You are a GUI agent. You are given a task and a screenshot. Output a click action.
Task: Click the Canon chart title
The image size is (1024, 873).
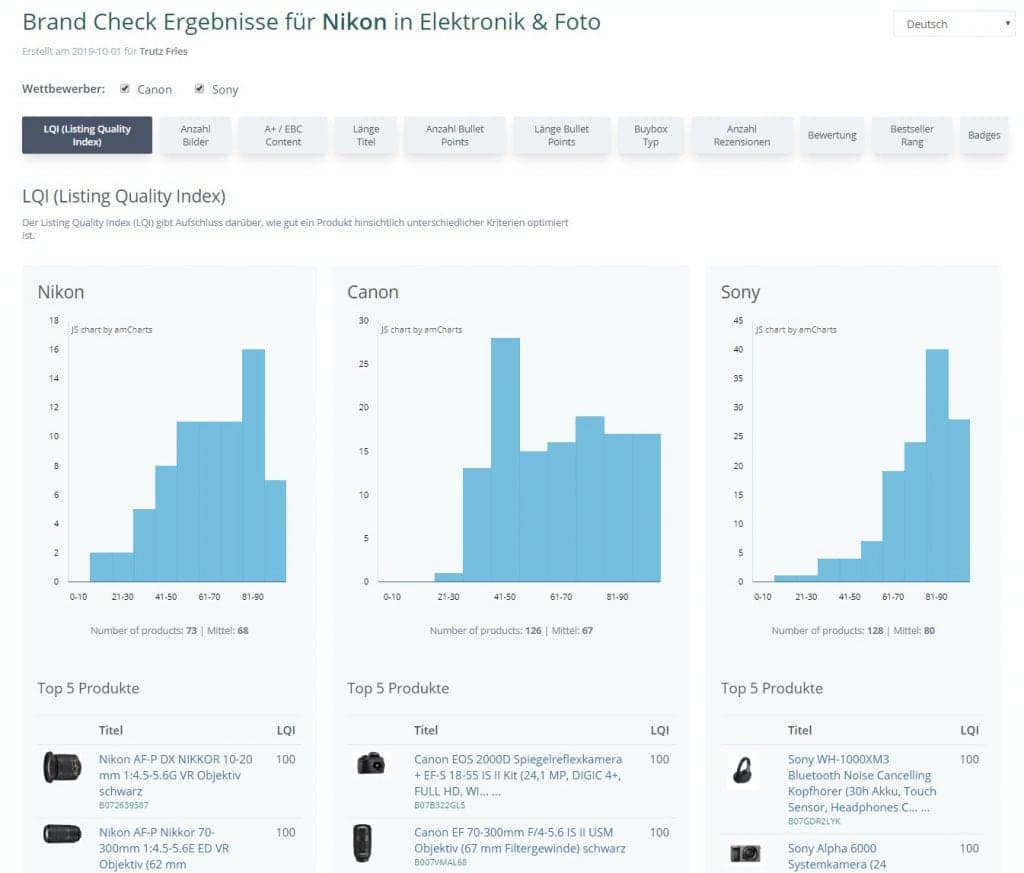[373, 292]
